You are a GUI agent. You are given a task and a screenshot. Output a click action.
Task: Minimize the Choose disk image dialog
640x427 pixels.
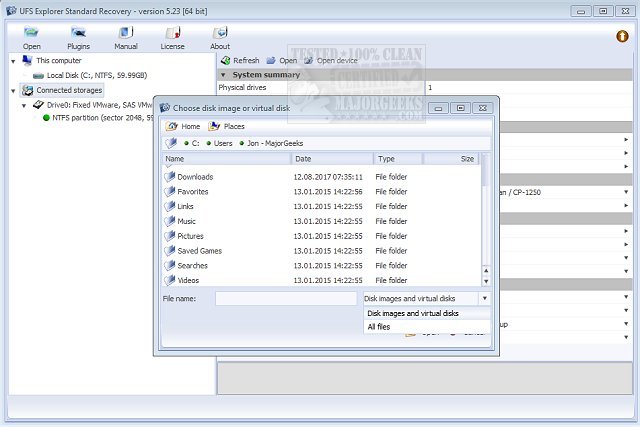pos(438,108)
